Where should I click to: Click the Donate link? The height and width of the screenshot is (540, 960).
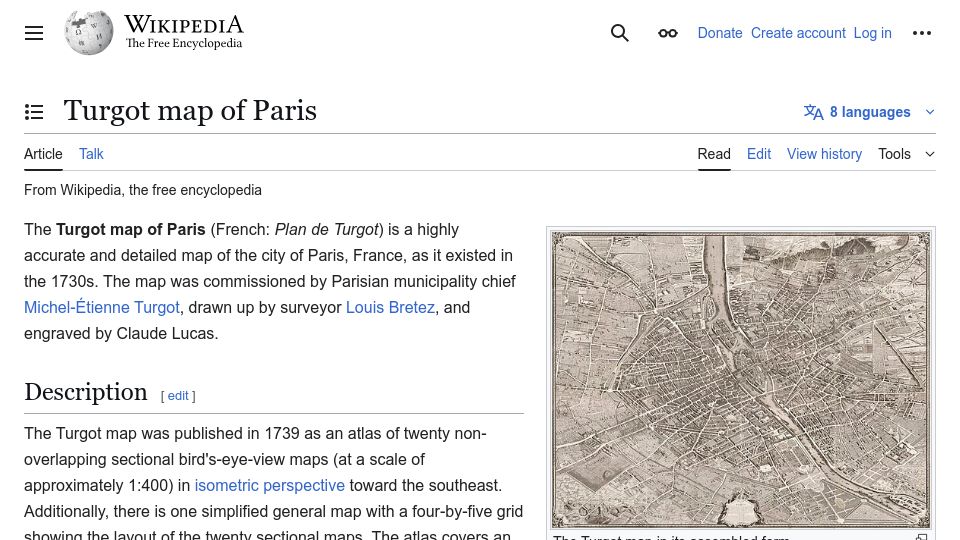[720, 33]
